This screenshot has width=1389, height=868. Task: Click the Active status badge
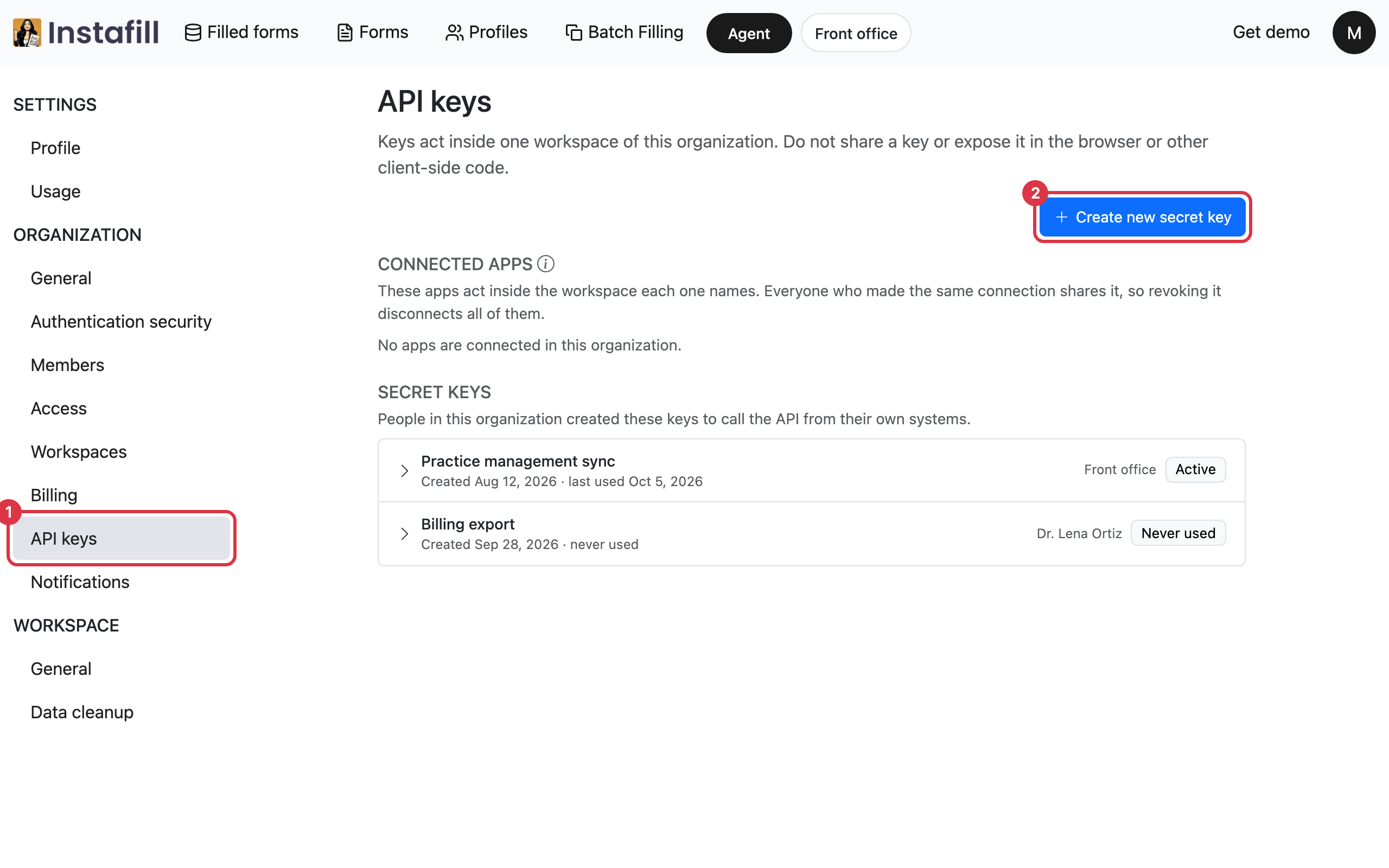click(1195, 470)
